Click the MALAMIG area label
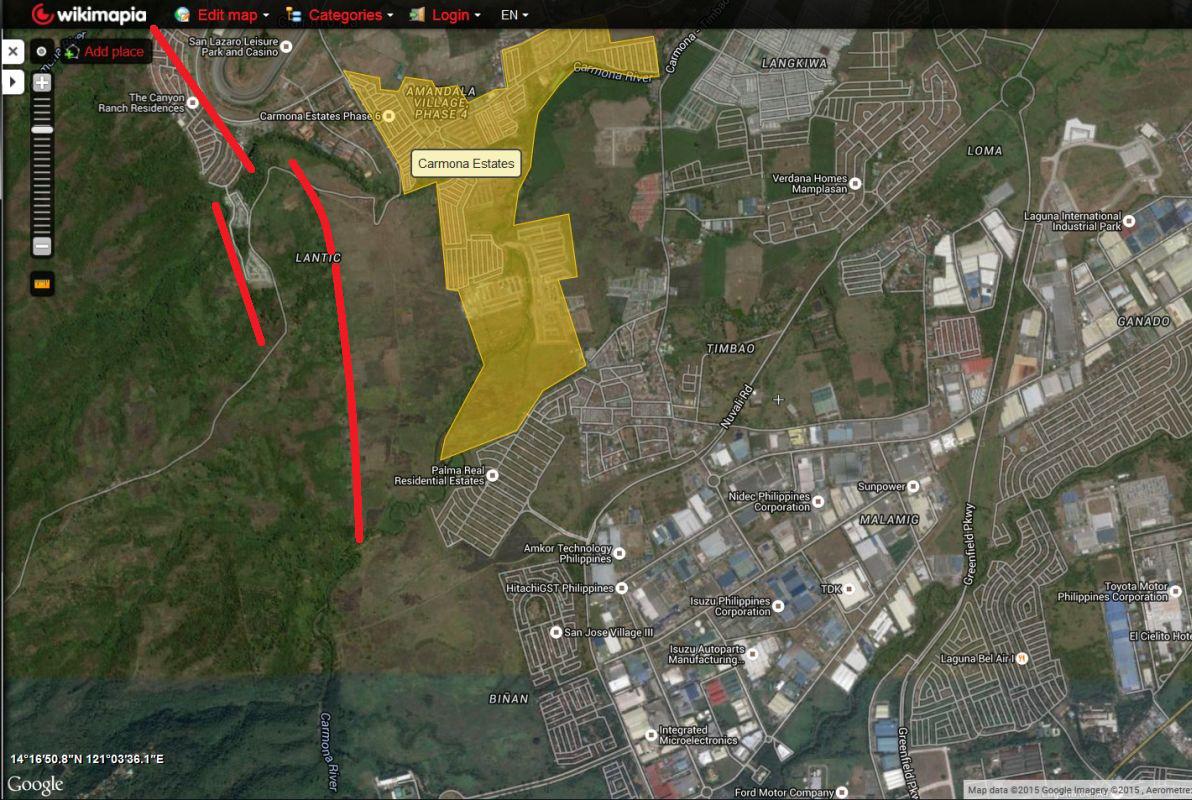This screenshot has height=800, width=1192. tap(889, 519)
